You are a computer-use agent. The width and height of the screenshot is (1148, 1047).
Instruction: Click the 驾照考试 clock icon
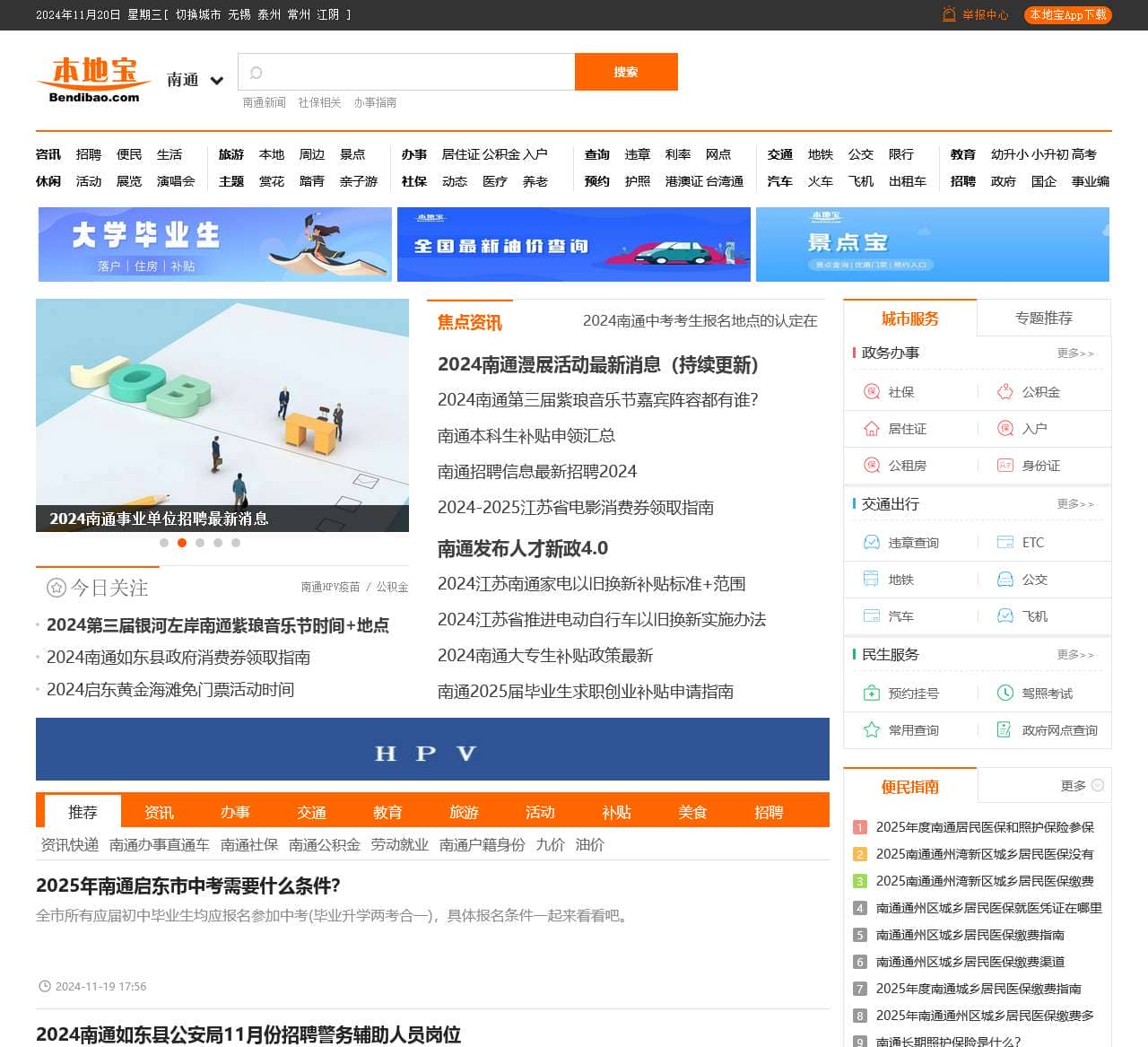coord(1005,694)
